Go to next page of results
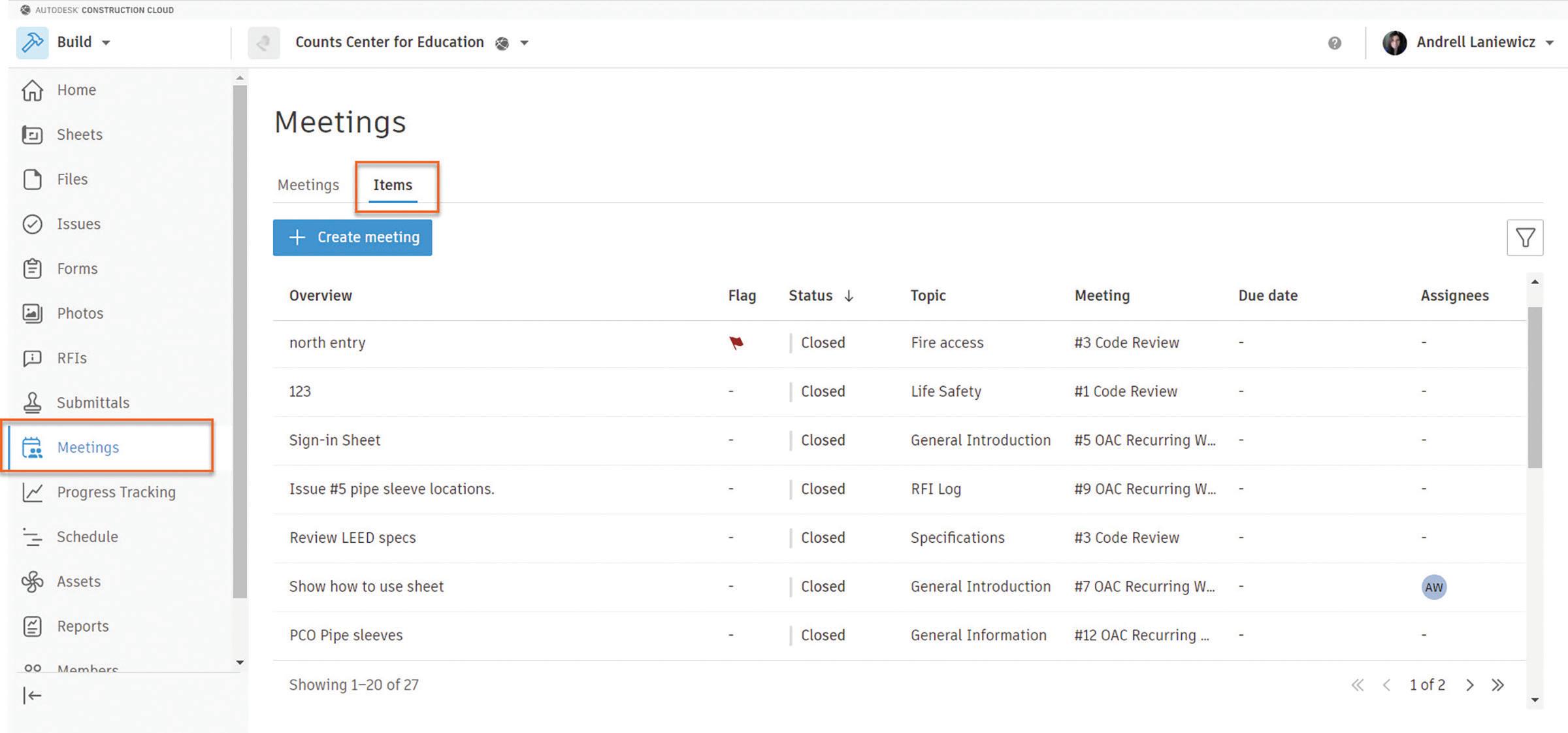 1470,685
